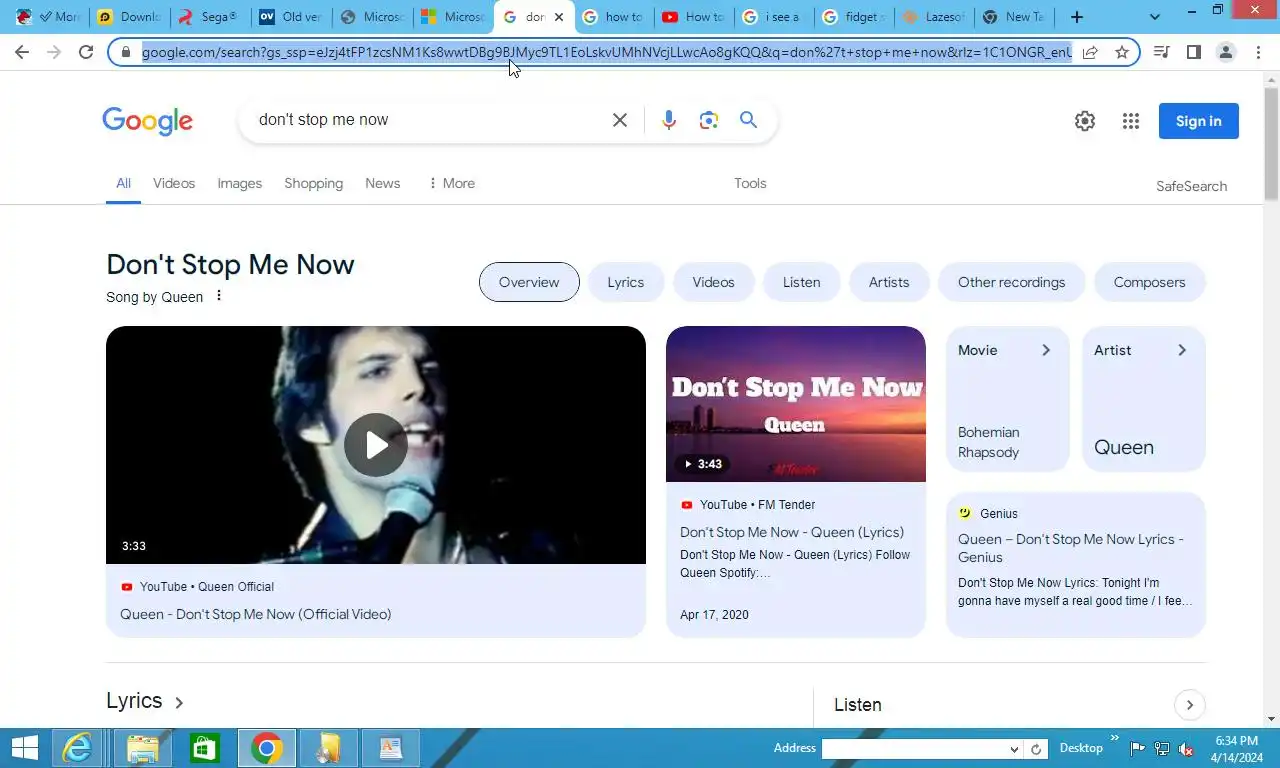Switch to the Shopping search tab
The height and width of the screenshot is (768, 1280).
pos(313,183)
